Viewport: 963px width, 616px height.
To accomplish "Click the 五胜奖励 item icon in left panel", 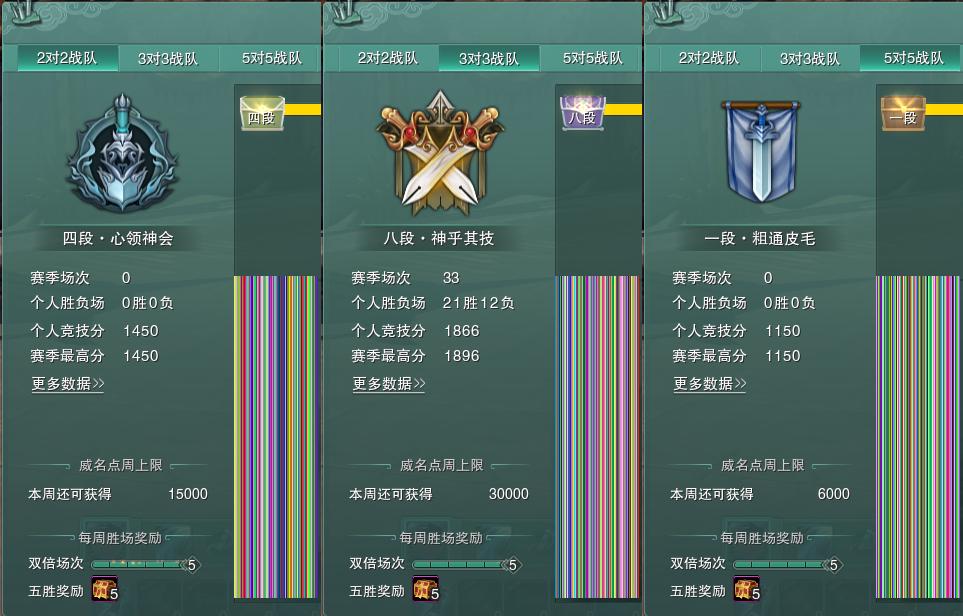I will pyautogui.click(x=104, y=589).
